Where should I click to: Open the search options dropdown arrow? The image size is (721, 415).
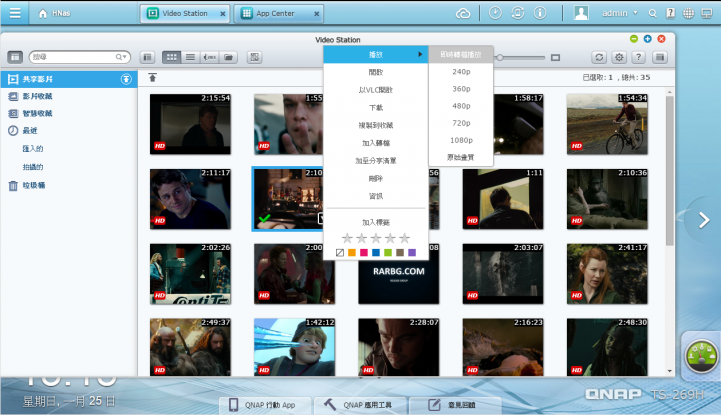(x=124, y=57)
